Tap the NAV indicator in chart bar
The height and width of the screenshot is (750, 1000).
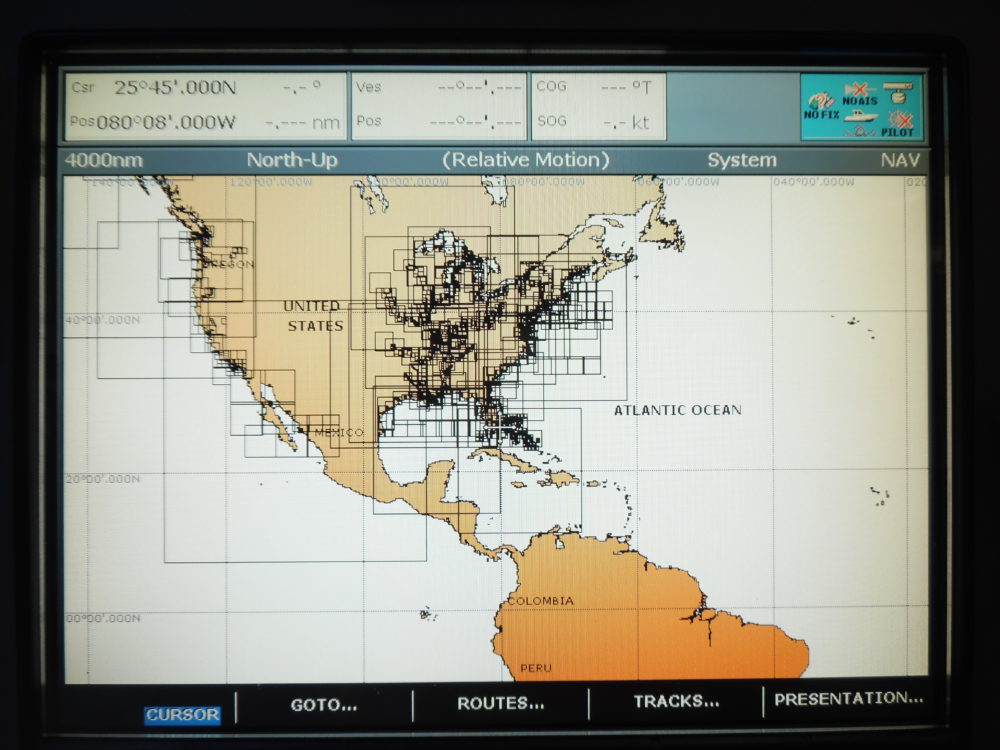[x=900, y=160]
